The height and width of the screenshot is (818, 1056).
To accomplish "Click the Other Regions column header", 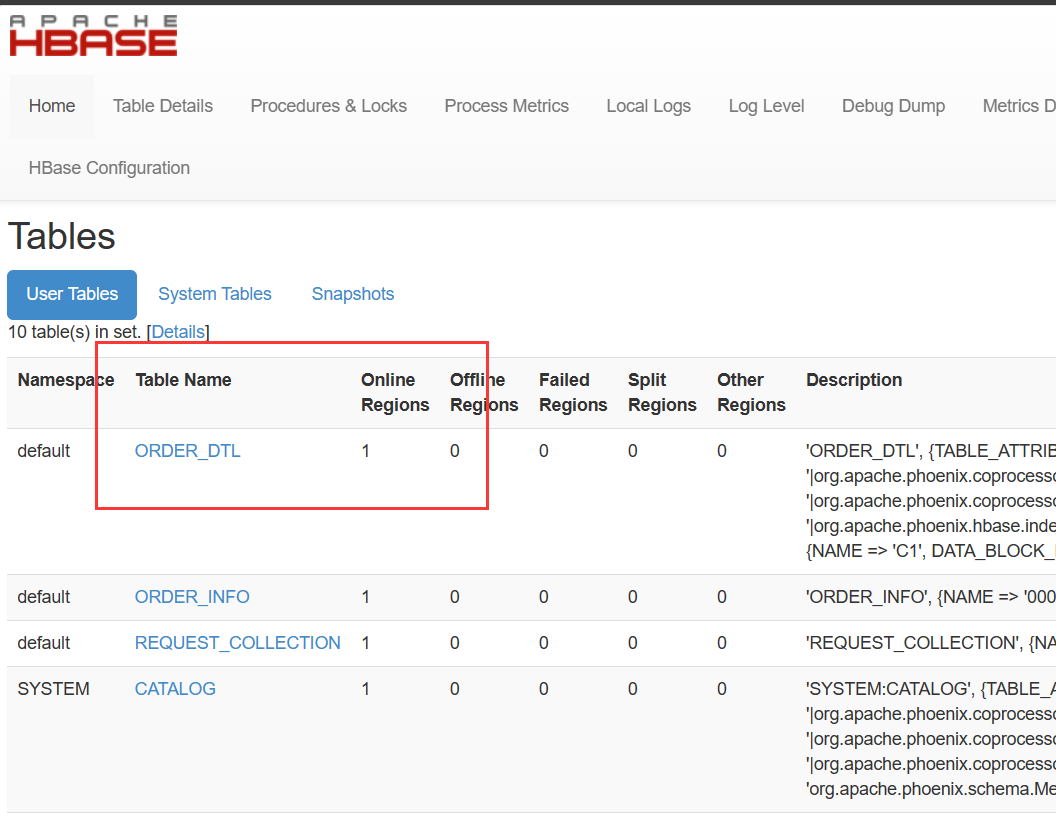I will pos(751,393).
